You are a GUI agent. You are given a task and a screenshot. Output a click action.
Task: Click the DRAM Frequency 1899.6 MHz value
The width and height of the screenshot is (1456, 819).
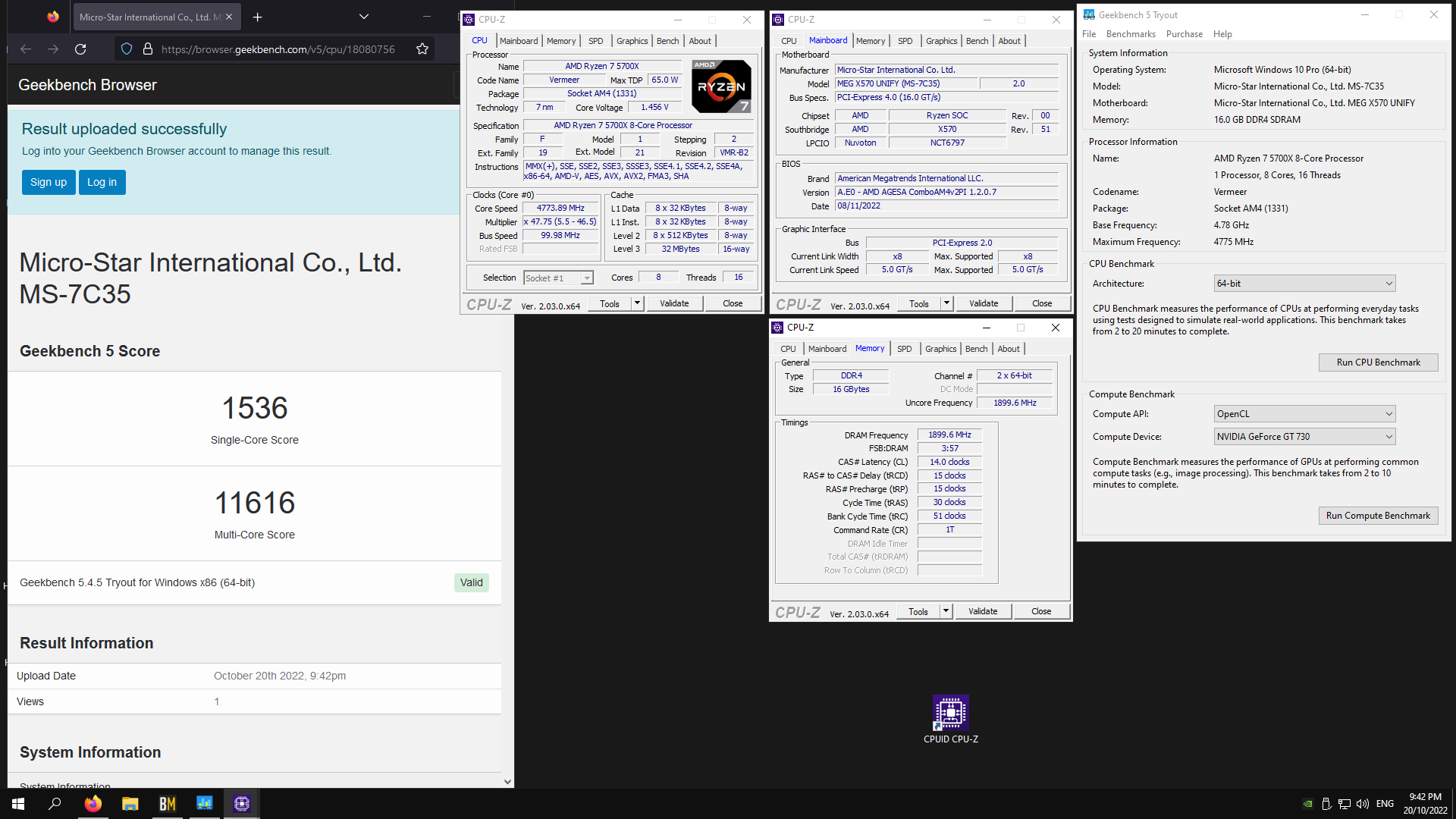(949, 435)
